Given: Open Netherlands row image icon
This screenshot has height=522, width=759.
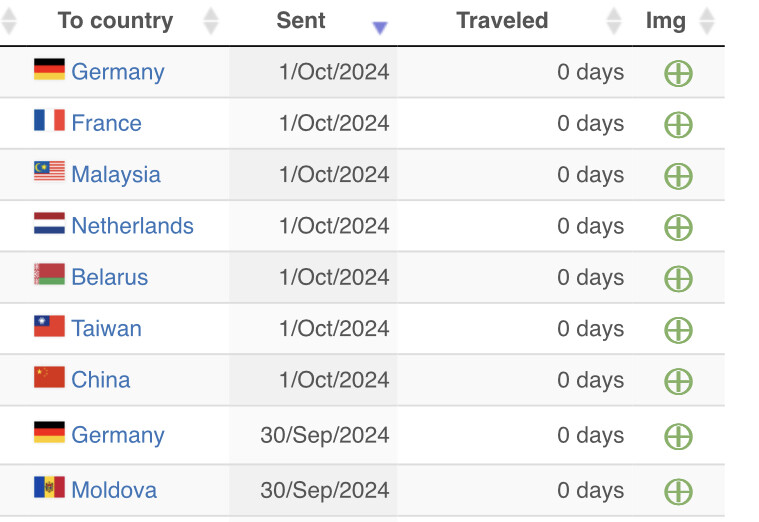Looking at the screenshot, I should click(x=678, y=227).
